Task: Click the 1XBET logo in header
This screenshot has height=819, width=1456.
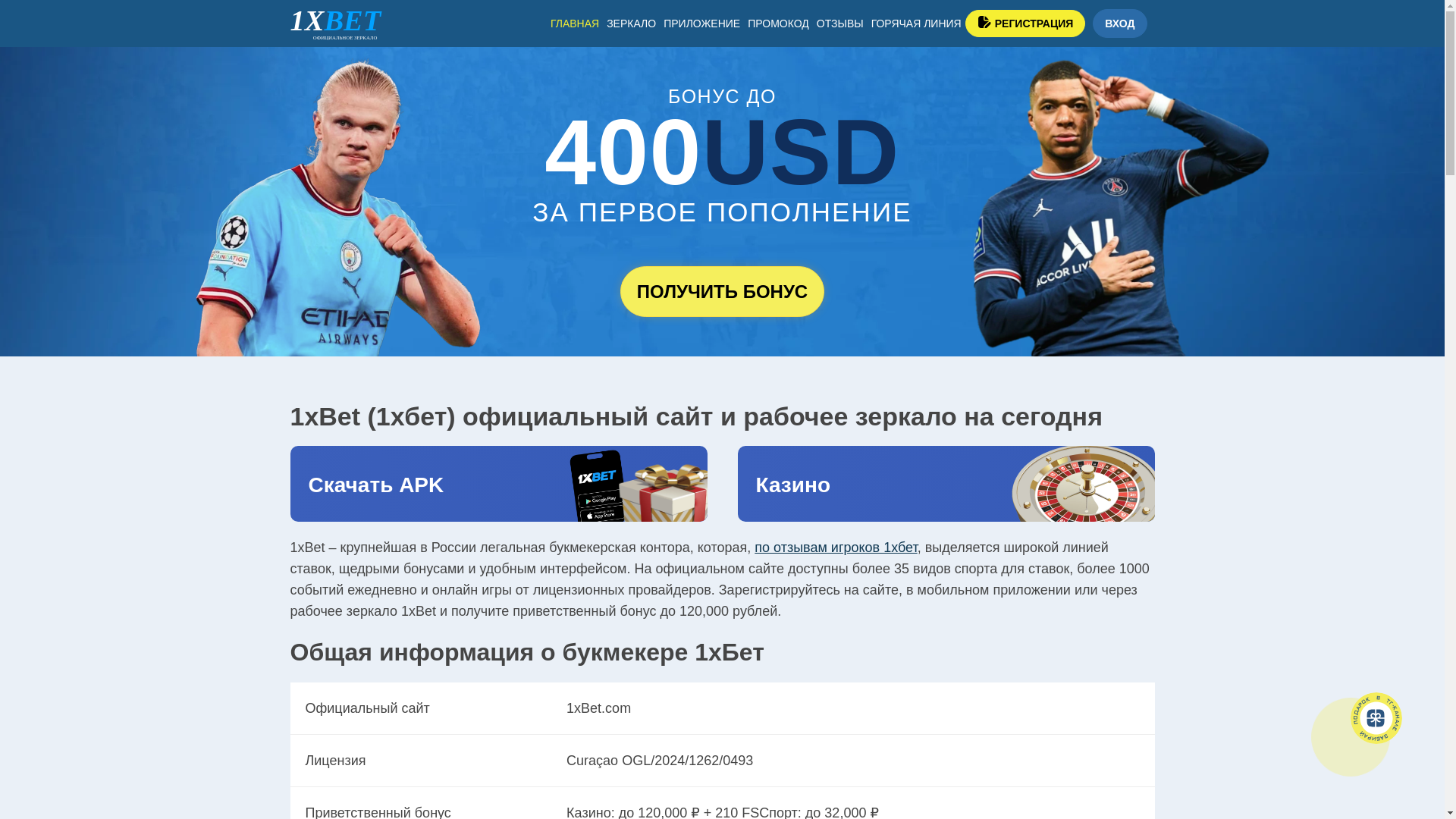Action: (x=335, y=24)
